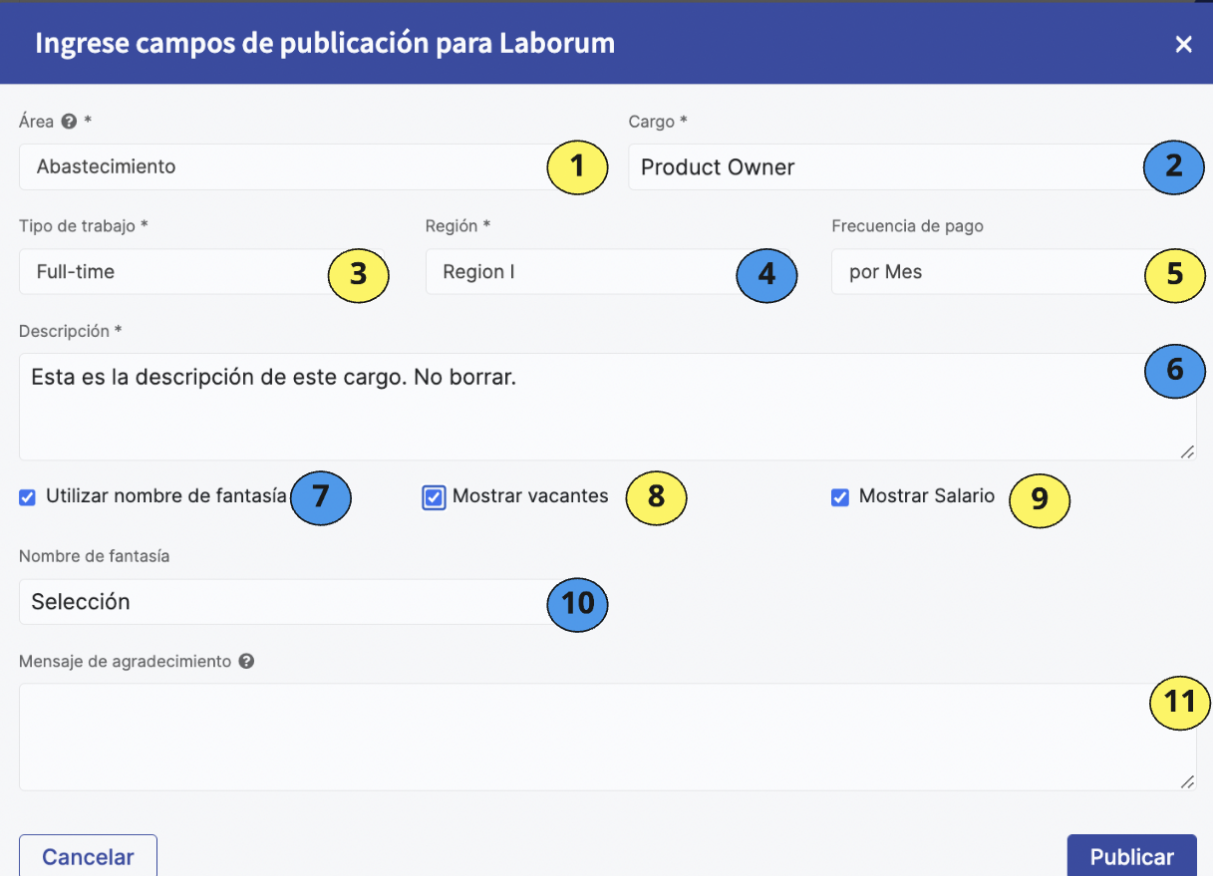Toggle the Mostrar vacantes checkbox

[434, 497]
